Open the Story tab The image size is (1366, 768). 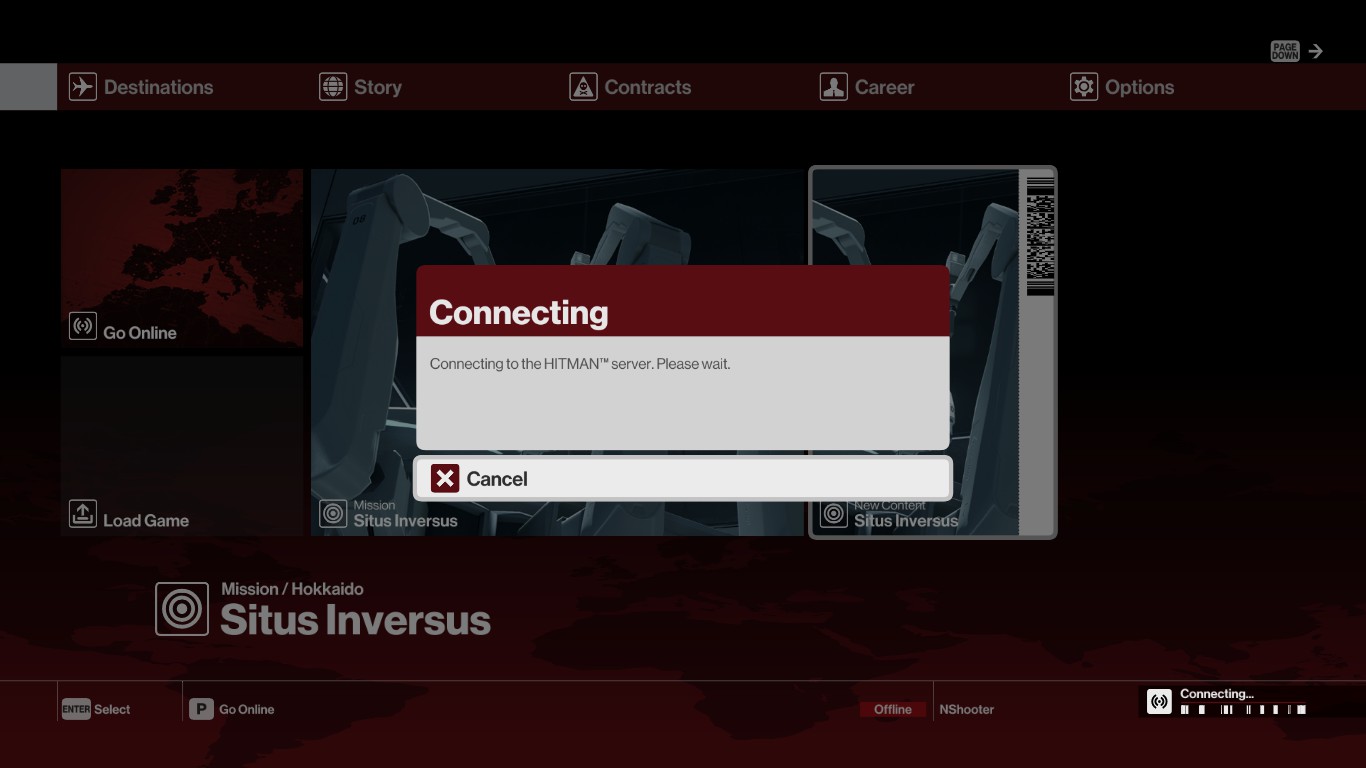pyautogui.click(x=377, y=87)
